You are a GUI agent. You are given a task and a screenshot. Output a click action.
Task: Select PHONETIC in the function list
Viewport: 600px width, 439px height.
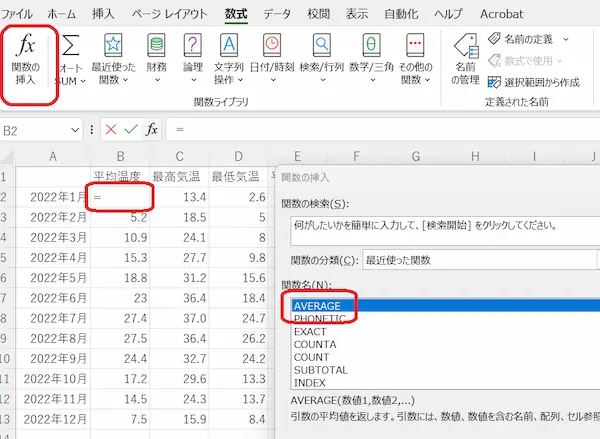coord(320,319)
